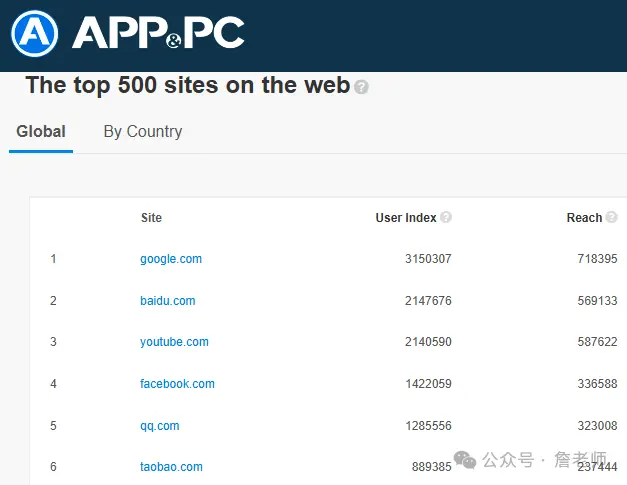Click google.com's User Index value 3150307
The width and height of the screenshot is (627, 485).
[x=428, y=259]
